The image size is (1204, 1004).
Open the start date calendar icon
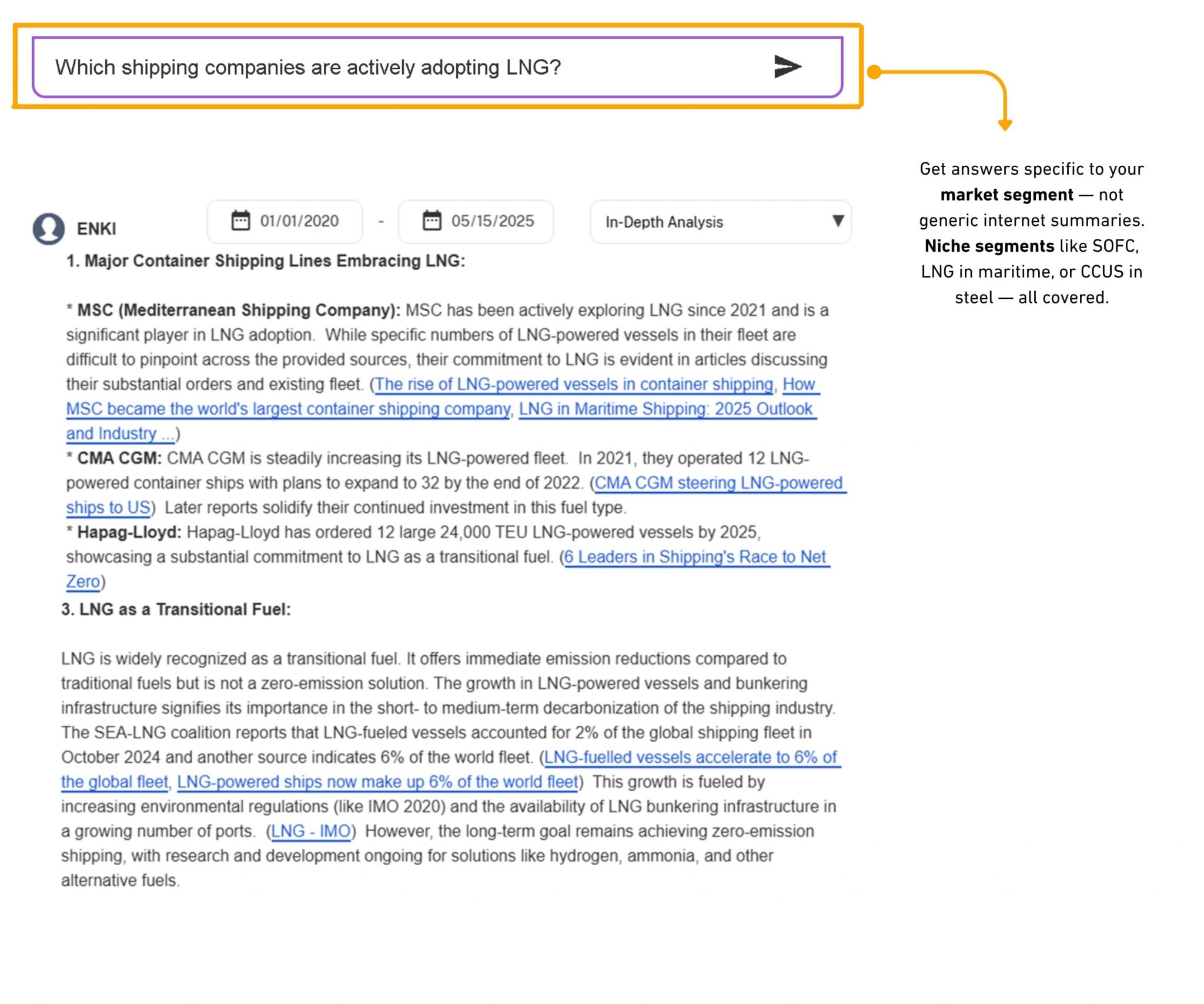click(240, 221)
